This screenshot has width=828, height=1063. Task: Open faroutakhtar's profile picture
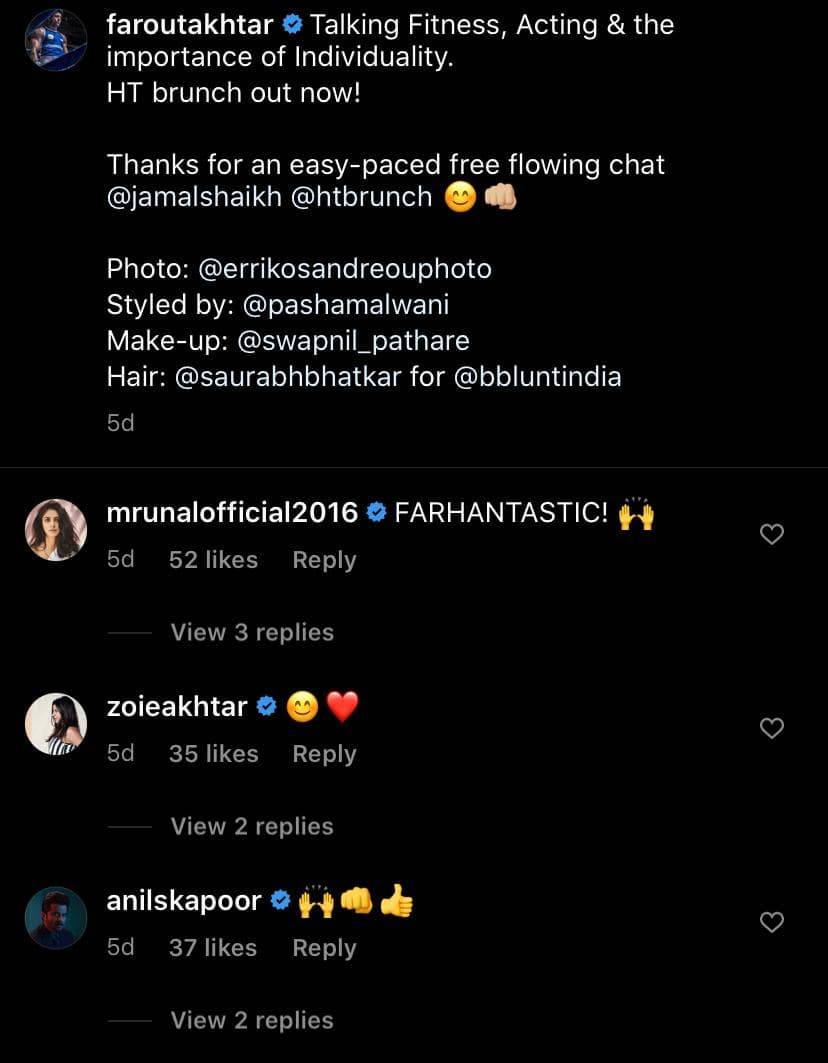[56, 40]
